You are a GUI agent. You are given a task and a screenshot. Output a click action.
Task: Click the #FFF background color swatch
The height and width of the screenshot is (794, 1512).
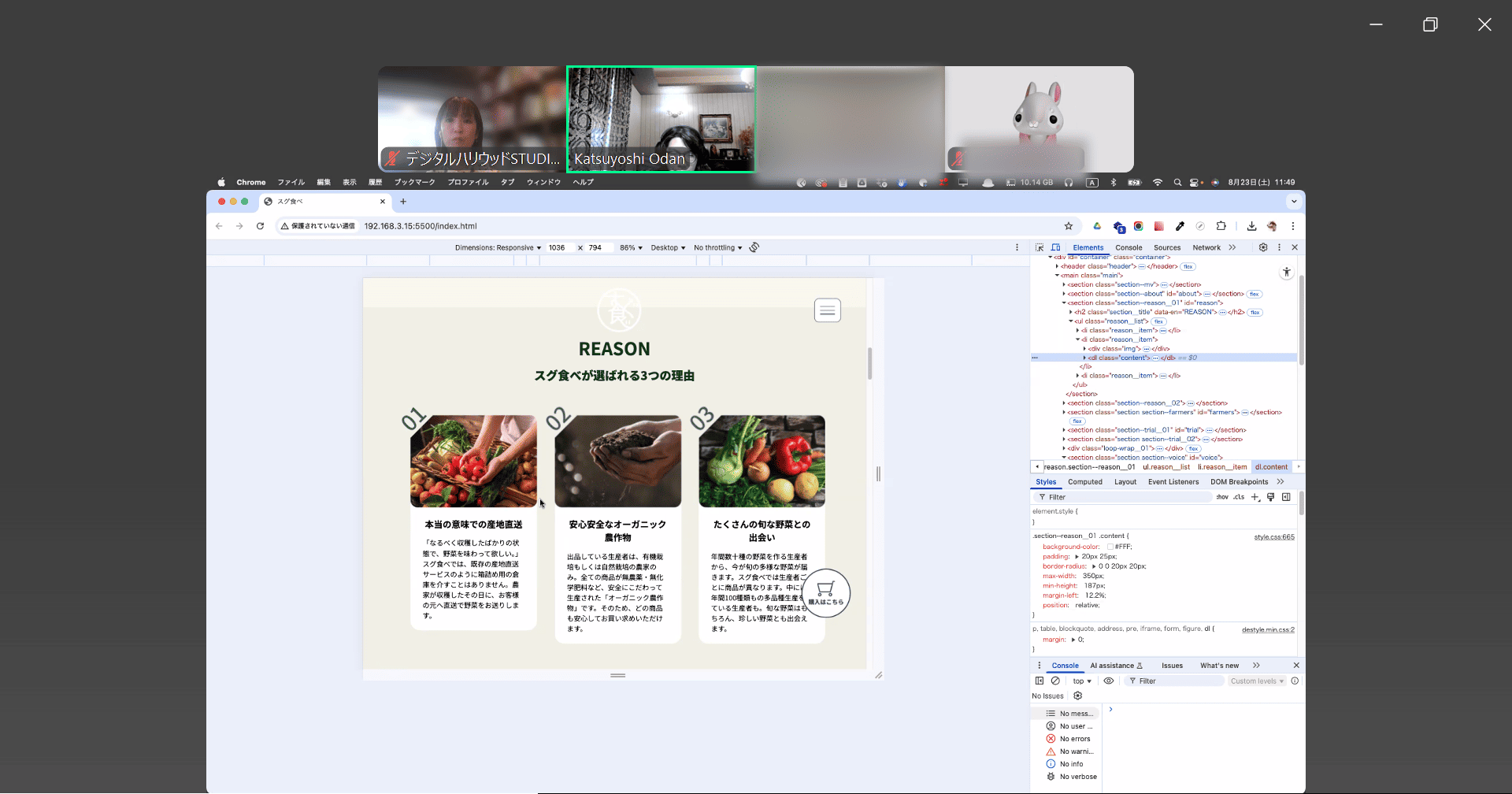(x=1110, y=547)
